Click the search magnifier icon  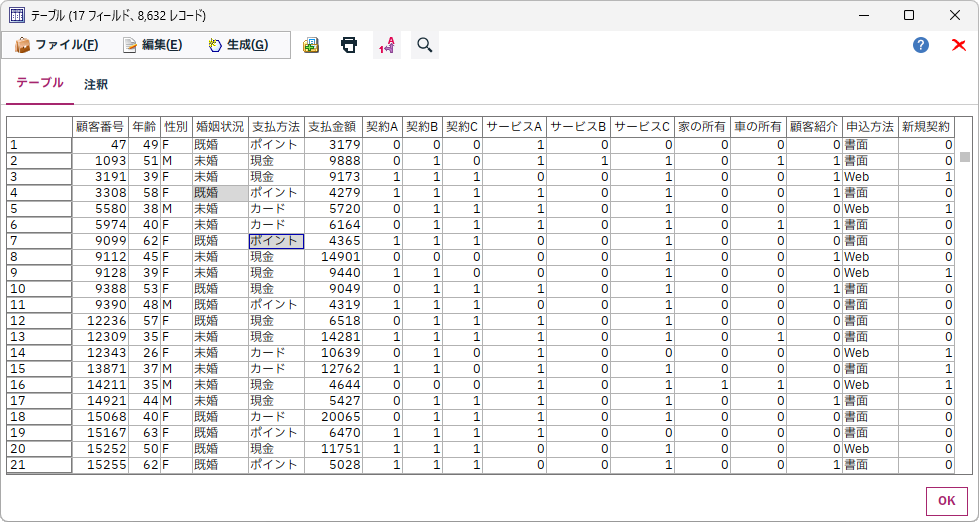[424, 45]
